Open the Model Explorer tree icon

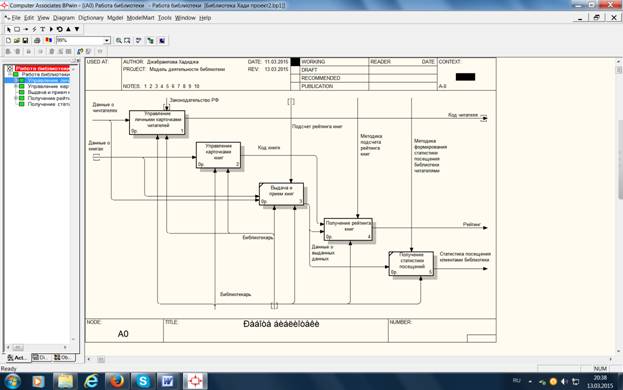coord(150,41)
